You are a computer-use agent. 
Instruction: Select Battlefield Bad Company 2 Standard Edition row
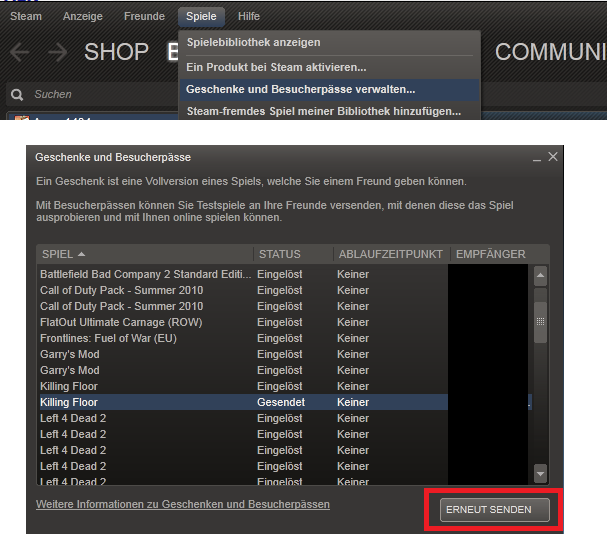point(284,274)
